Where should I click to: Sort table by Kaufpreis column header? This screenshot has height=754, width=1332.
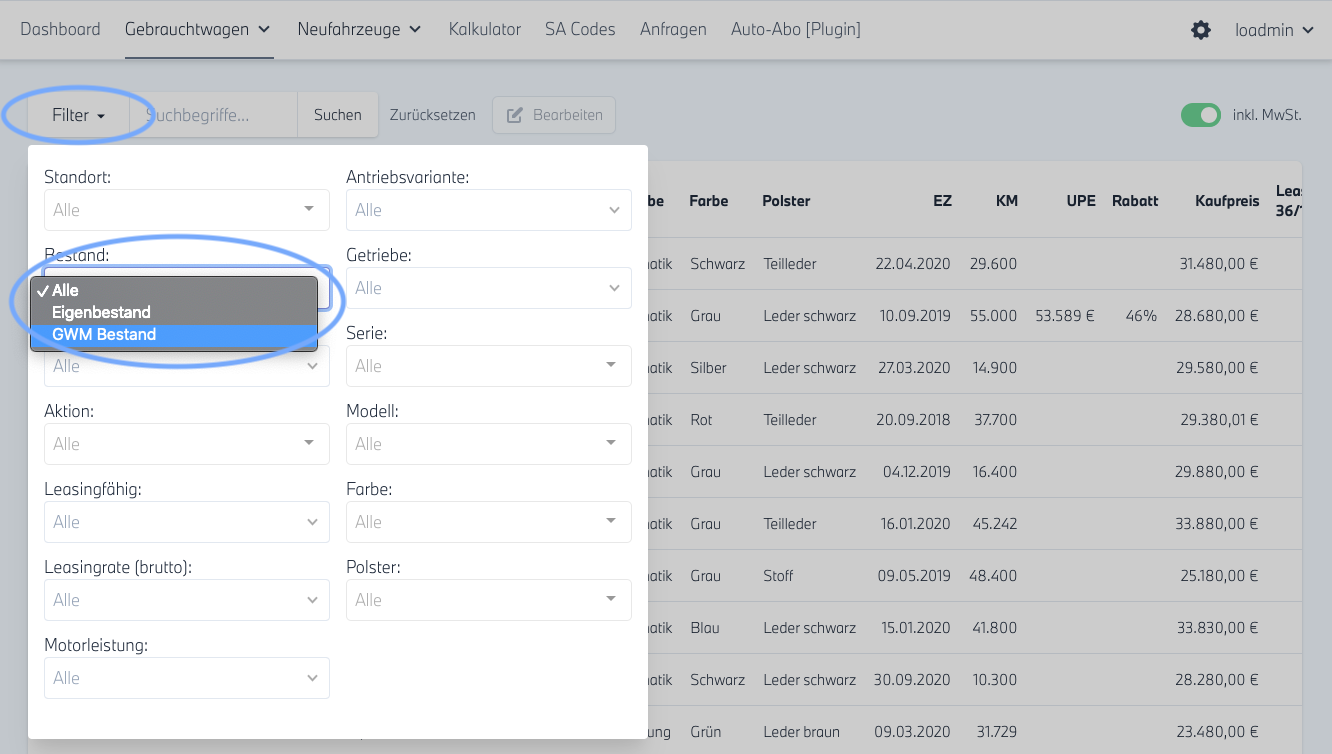[1226, 201]
